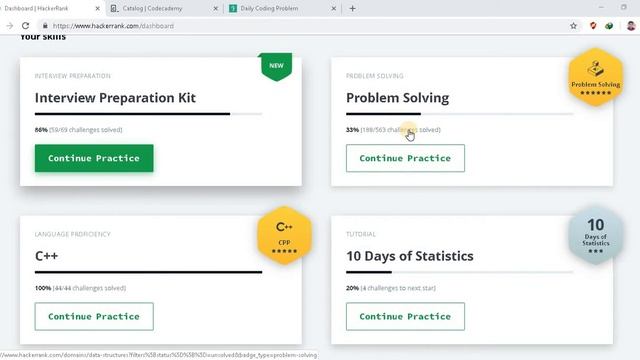Click the NEW ribbon on Interview Kit card

[x=276, y=67]
